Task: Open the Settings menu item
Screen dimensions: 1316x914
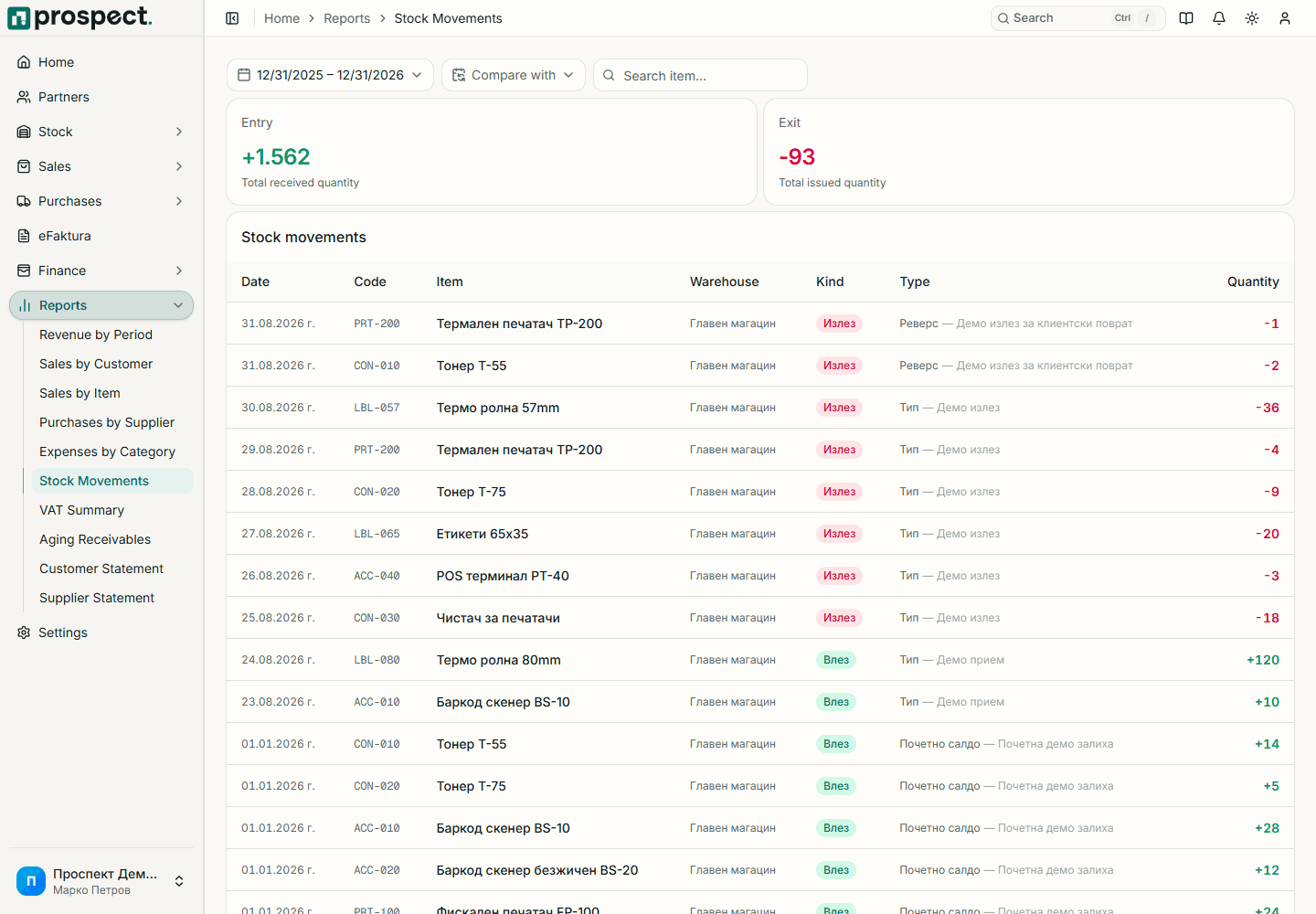Action: (x=101, y=632)
